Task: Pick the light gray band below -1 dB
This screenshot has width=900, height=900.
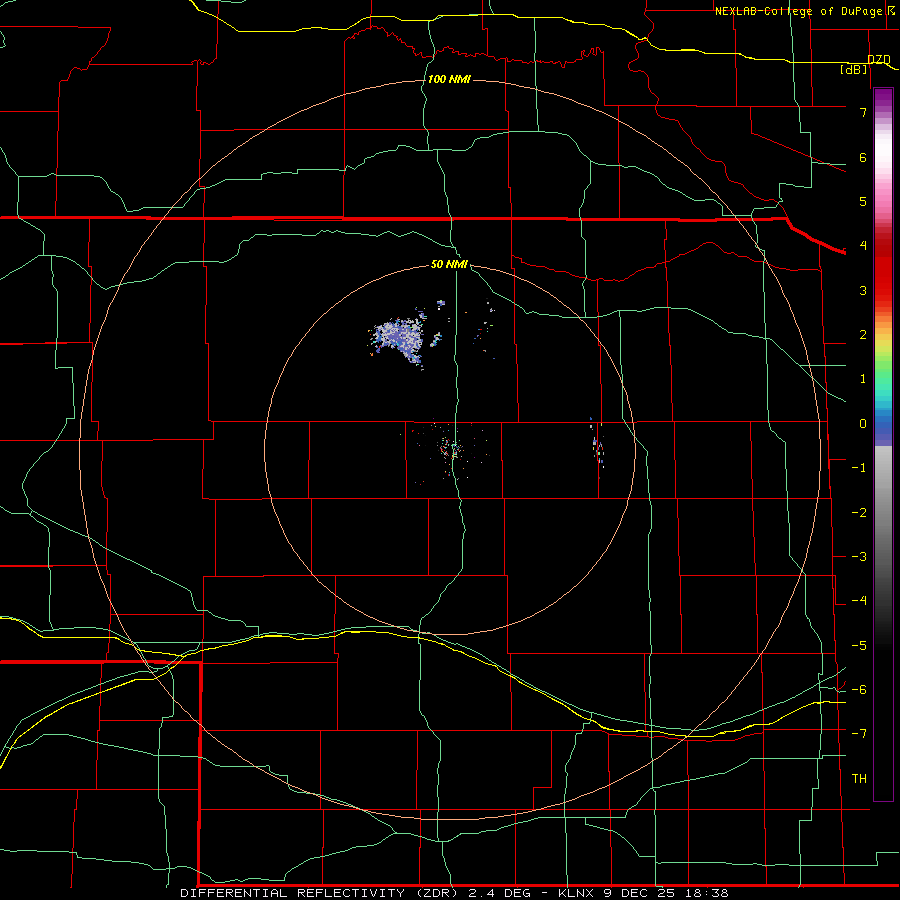Action: pyautogui.click(x=883, y=476)
